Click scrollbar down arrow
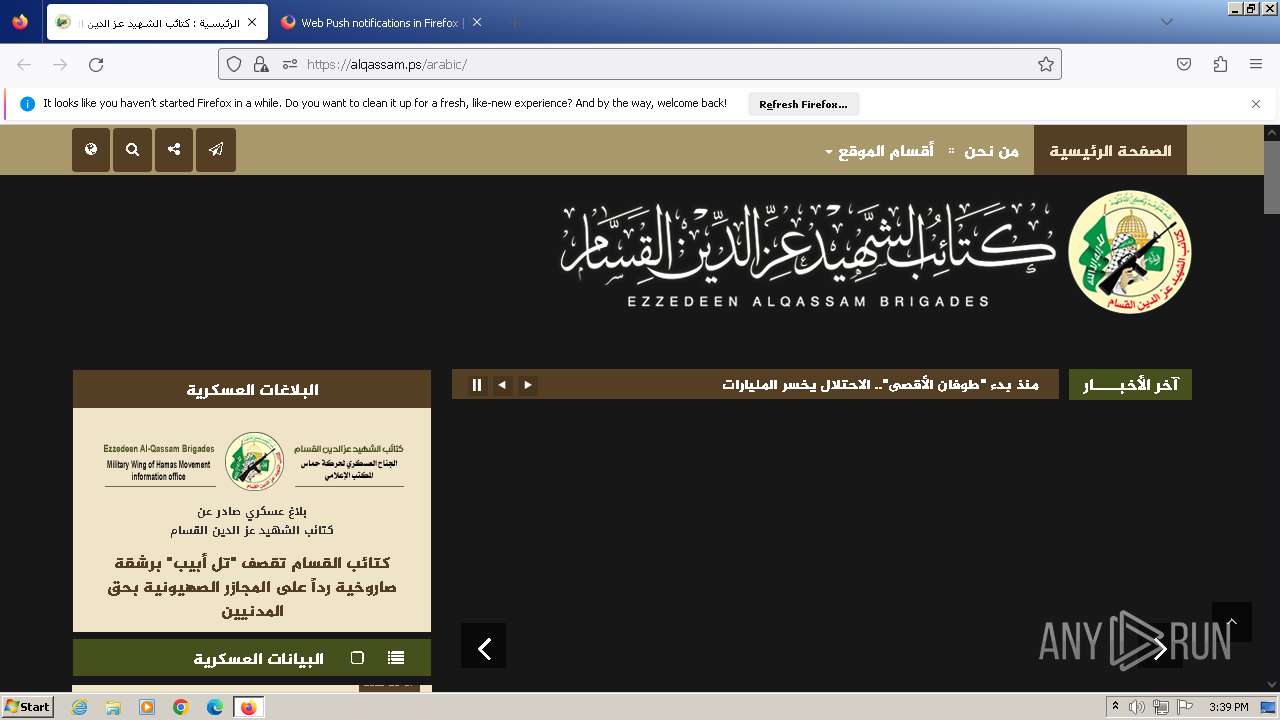 tap(1272, 685)
